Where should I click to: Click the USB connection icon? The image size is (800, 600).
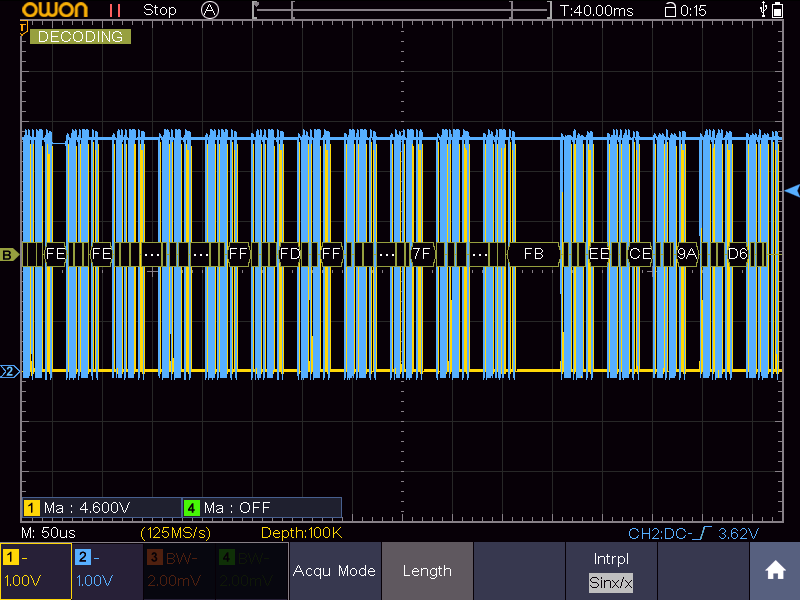(x=763, y=10)
